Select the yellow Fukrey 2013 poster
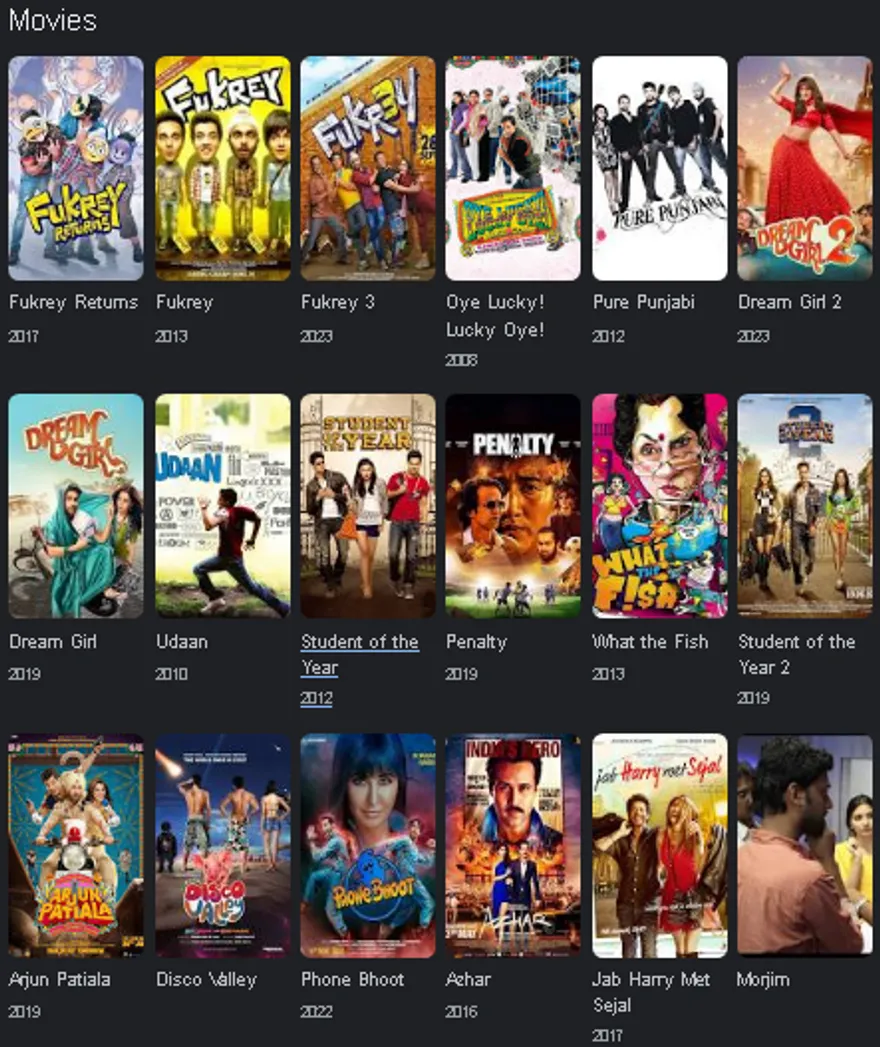Screen dimensions: 880x1047 tap(222, 168)
